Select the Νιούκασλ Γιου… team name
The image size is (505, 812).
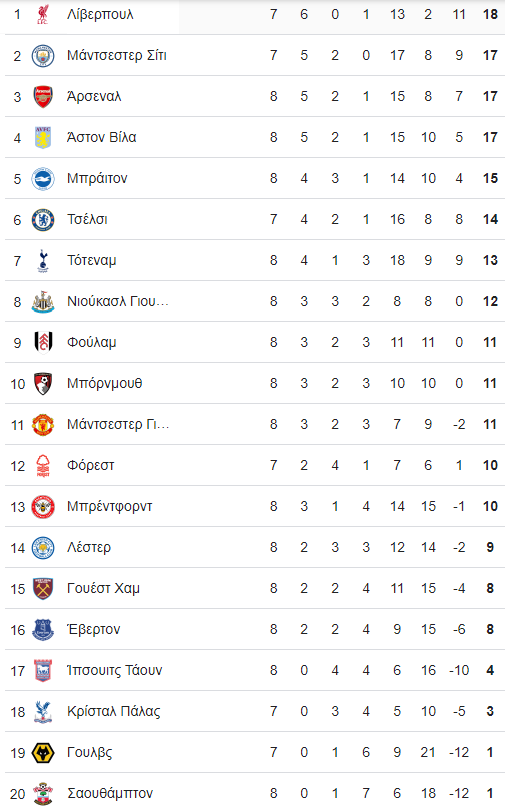pos(118,301)
